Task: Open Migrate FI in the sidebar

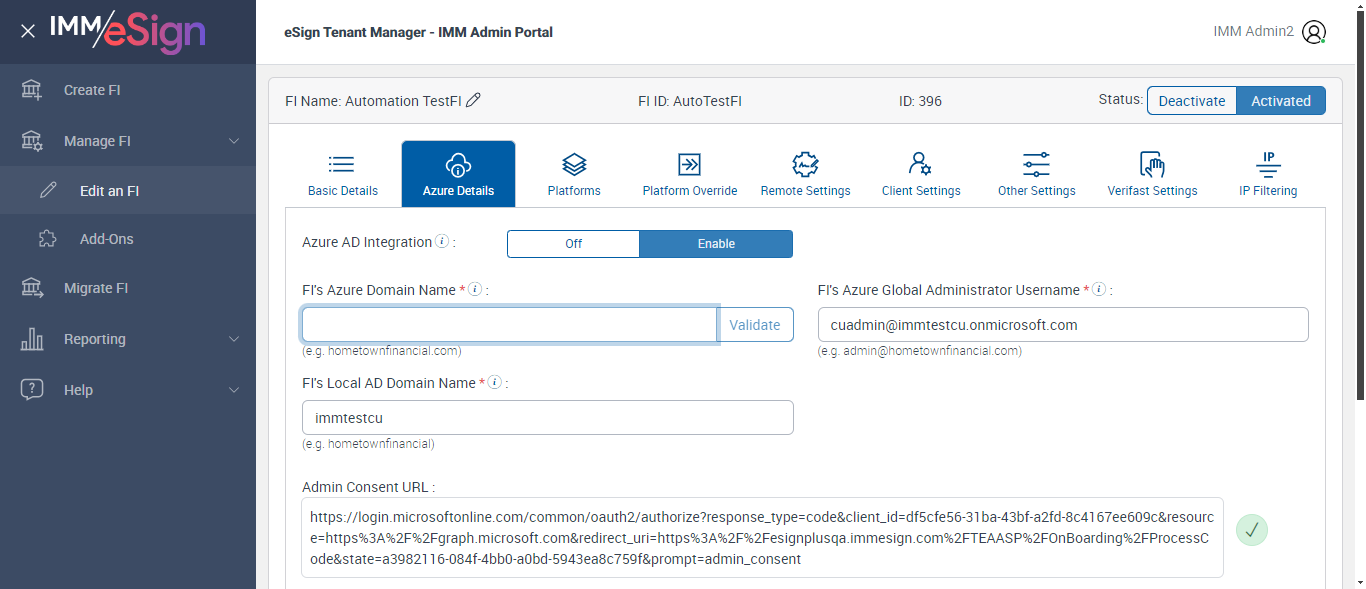Action: point(128,288)
